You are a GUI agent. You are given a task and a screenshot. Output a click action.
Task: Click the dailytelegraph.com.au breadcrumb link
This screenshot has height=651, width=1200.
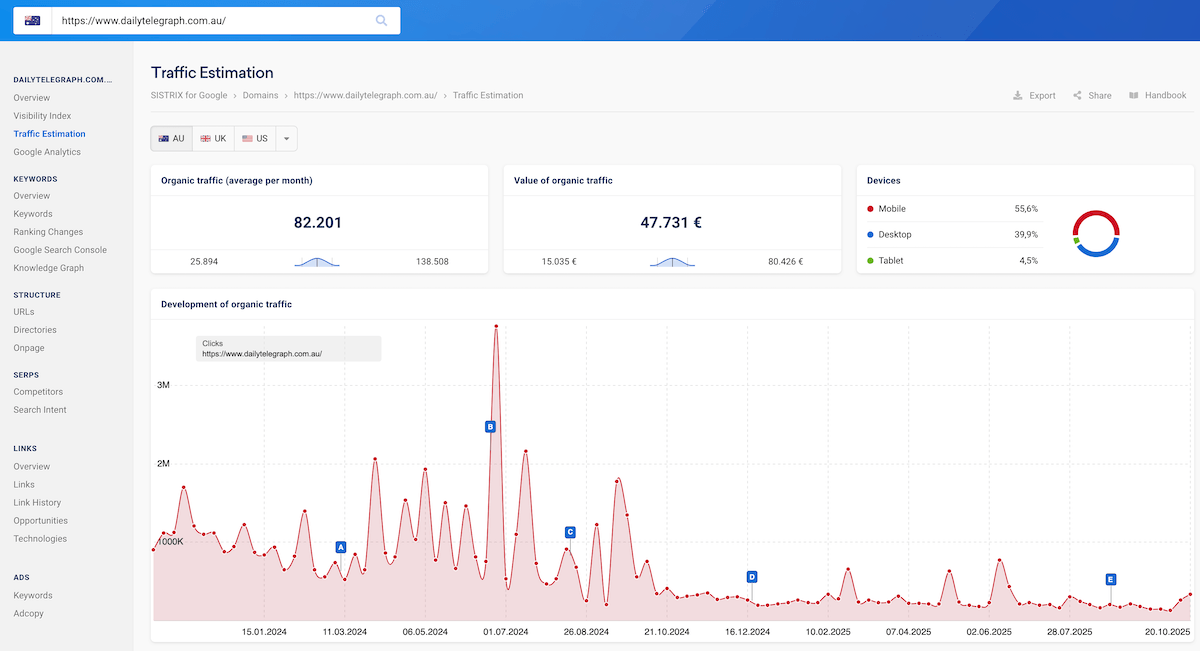pos(366,95)
